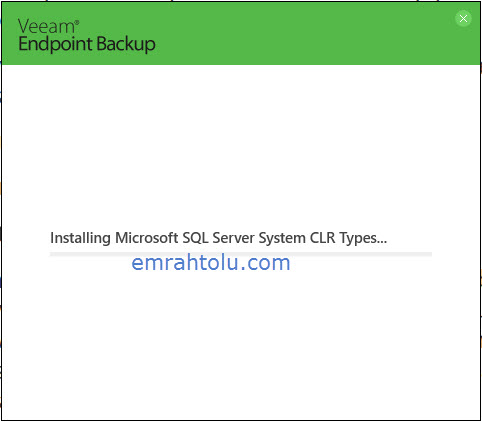Click the word Backup in the header title
Screen dimensions: 482x422
click(126, 44)
